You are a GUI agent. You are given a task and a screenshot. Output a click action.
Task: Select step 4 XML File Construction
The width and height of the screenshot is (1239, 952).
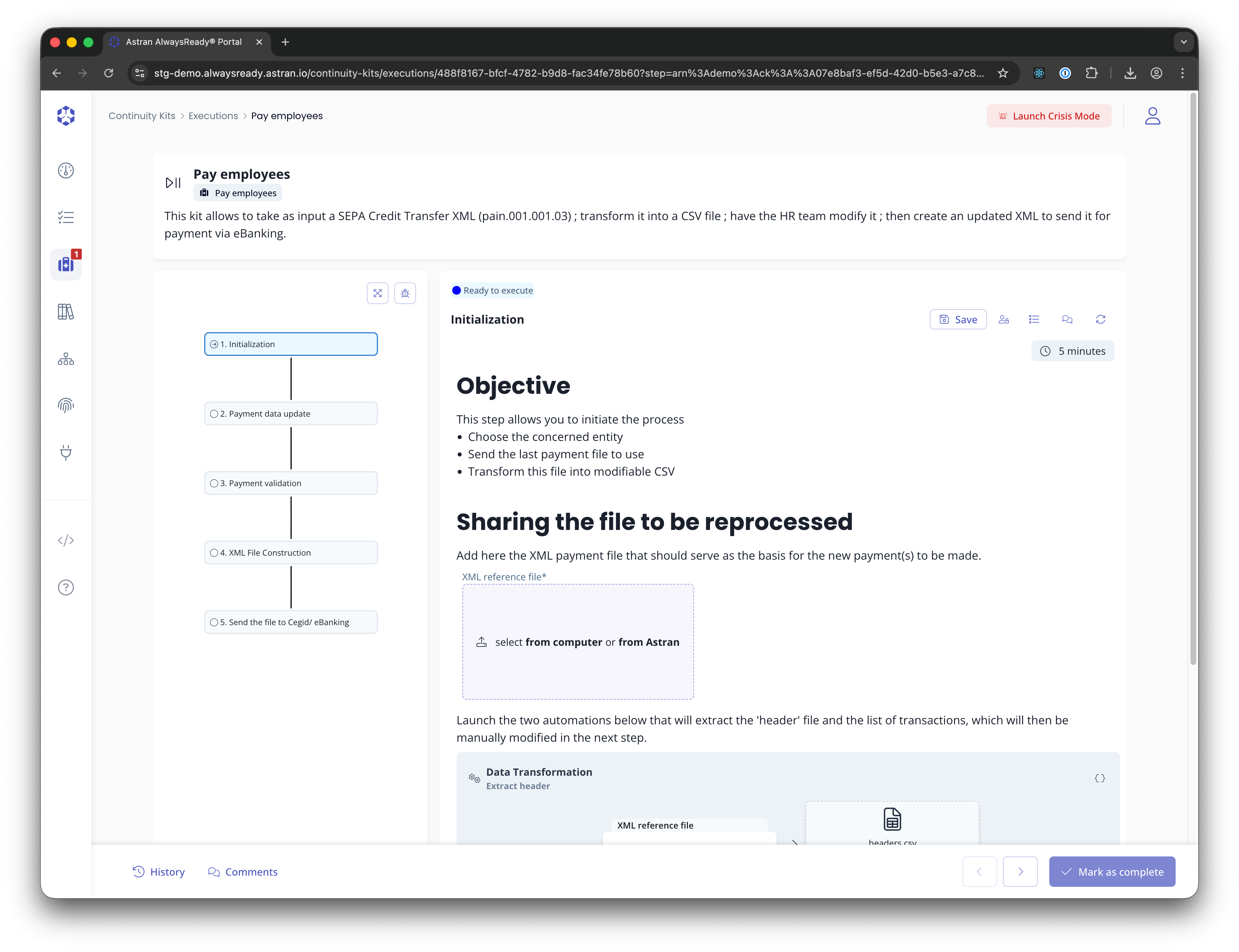(291, 552)
